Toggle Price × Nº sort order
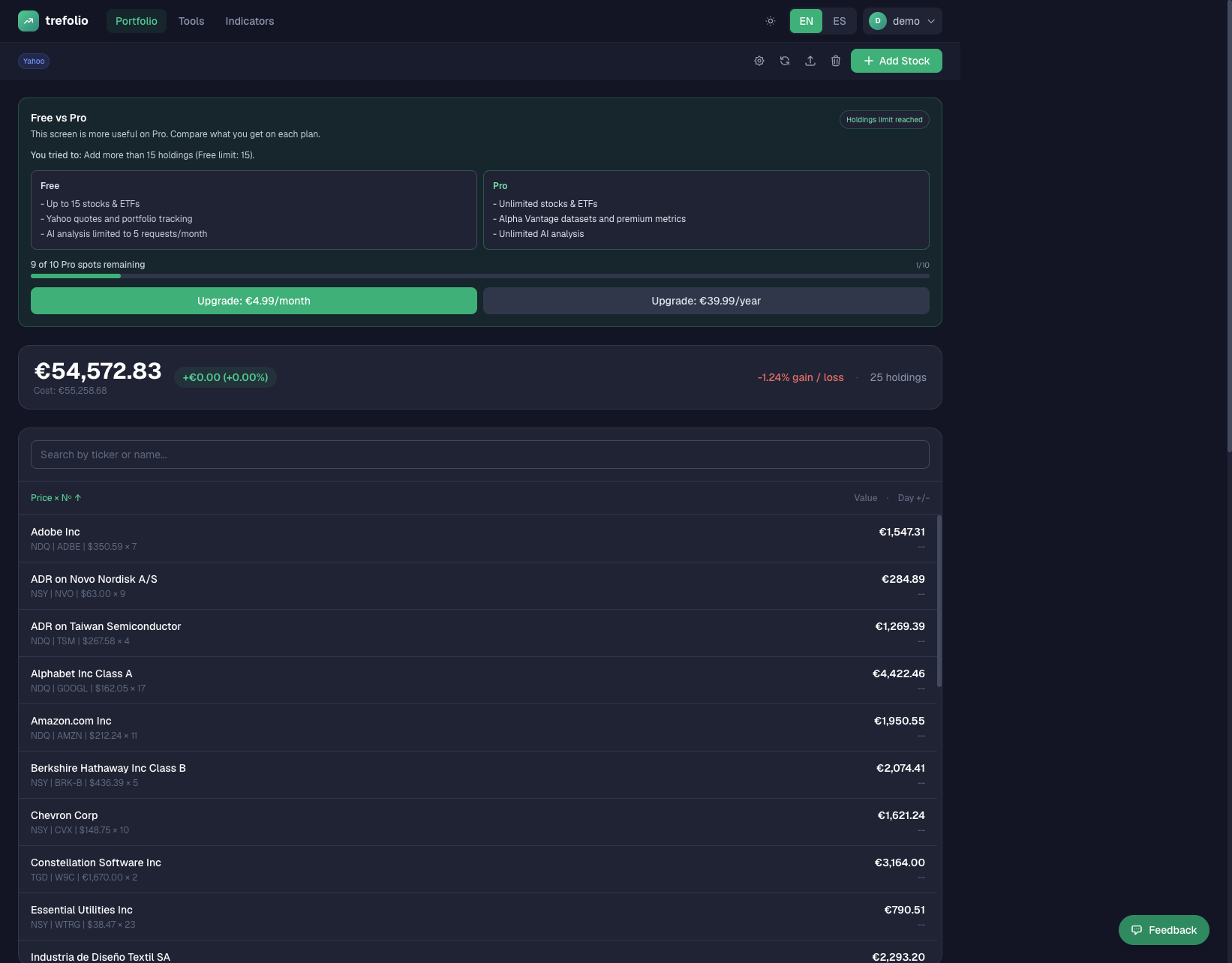 click(56, 498)
